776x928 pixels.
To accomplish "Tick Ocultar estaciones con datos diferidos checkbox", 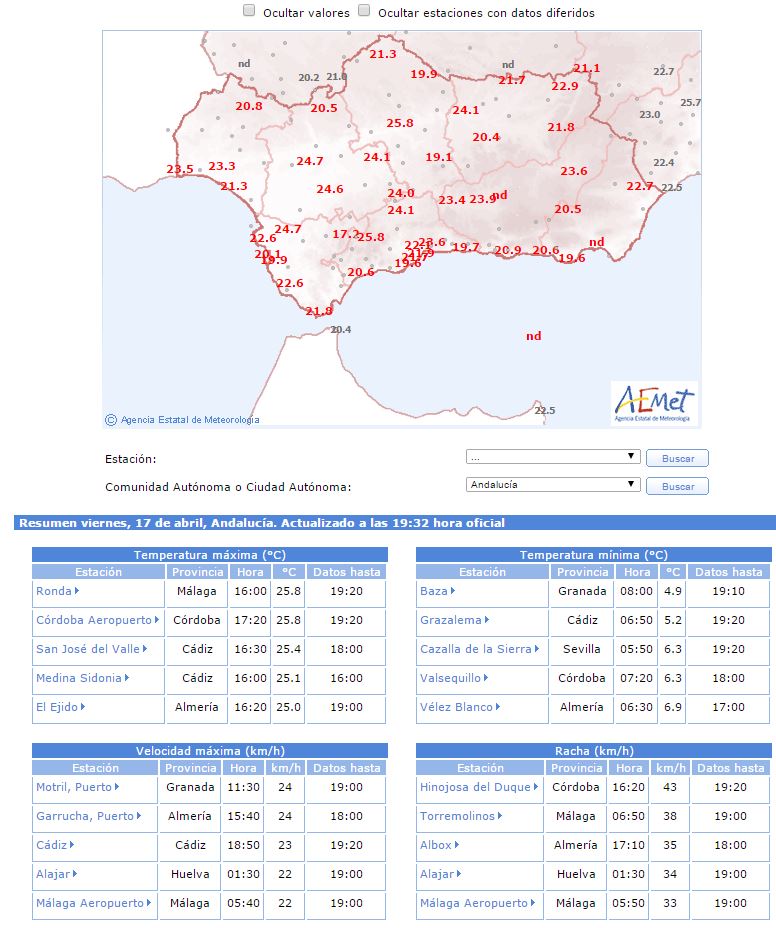I will (x=365, y=11).
